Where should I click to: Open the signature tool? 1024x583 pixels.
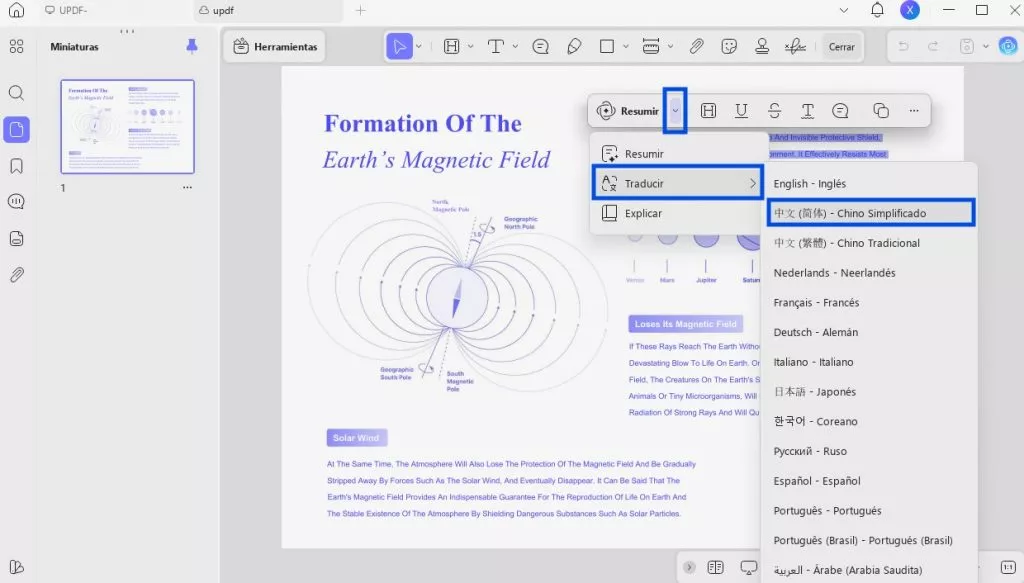795,46
